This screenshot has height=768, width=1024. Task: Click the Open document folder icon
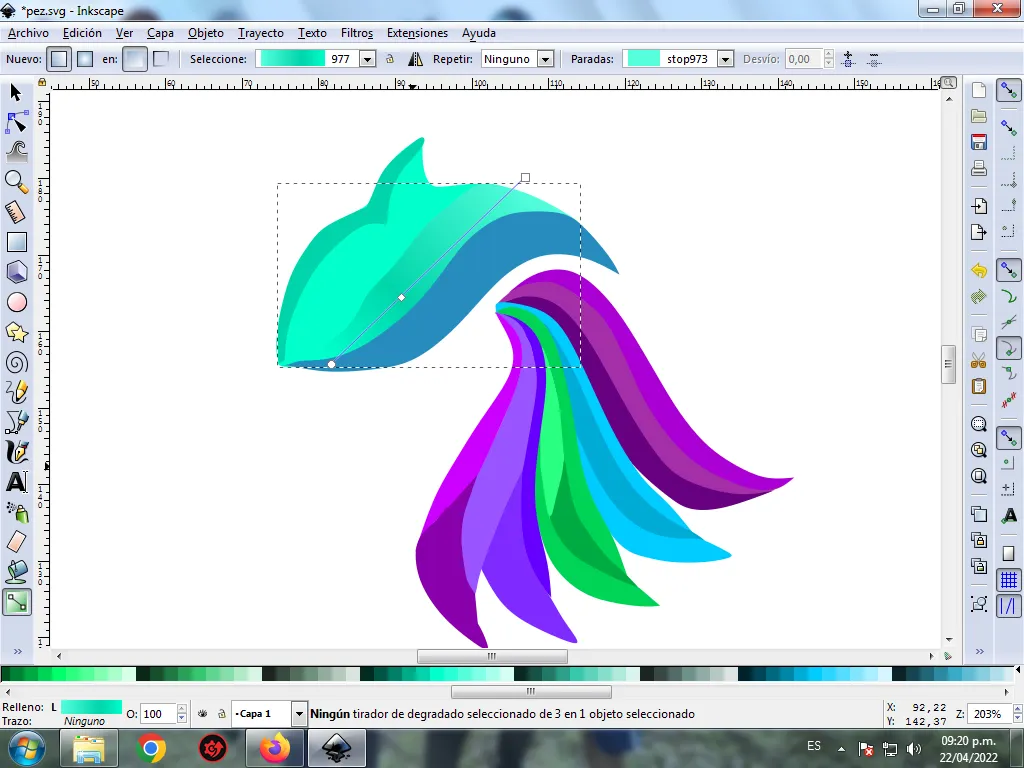tap(978, 116)
